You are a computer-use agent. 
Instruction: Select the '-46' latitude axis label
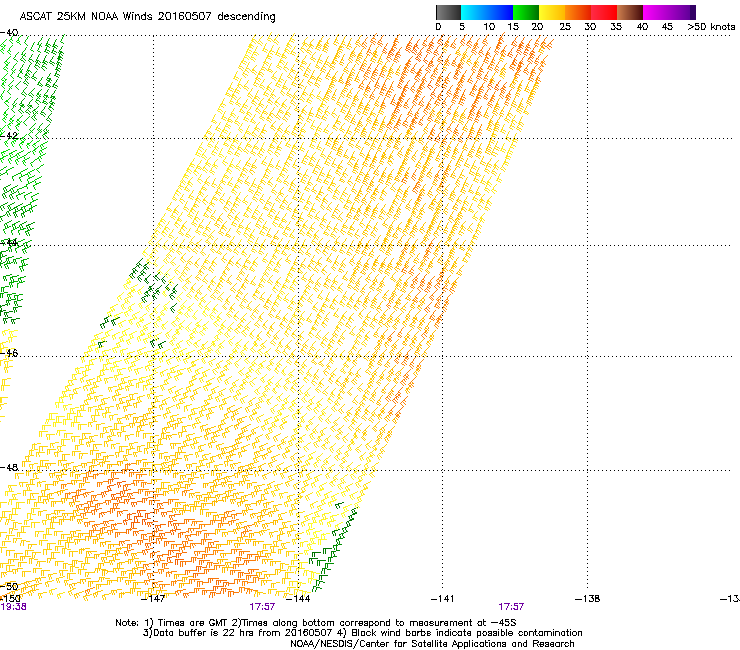coord(9,353)
